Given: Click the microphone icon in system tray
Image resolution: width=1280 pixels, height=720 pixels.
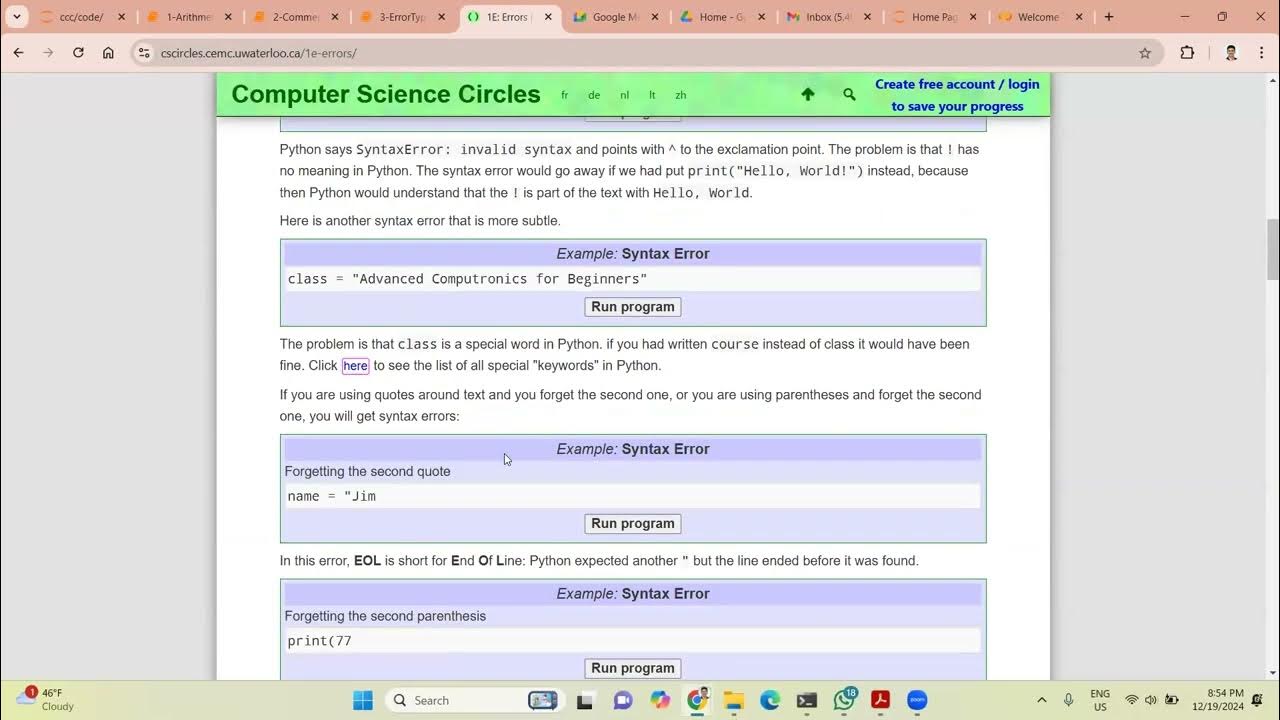Looking at the screenshot, I should point(1069,700).
